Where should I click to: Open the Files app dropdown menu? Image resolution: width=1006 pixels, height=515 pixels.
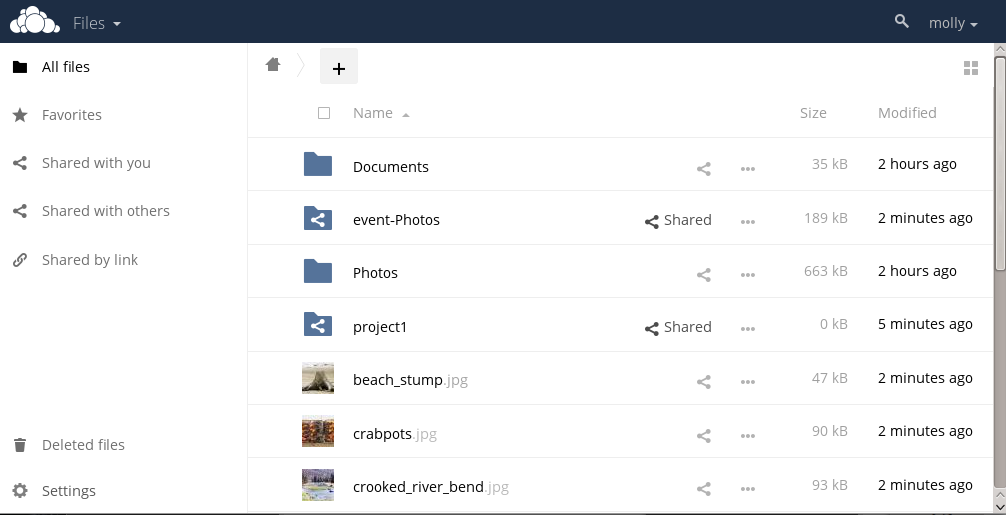[97, 22]
